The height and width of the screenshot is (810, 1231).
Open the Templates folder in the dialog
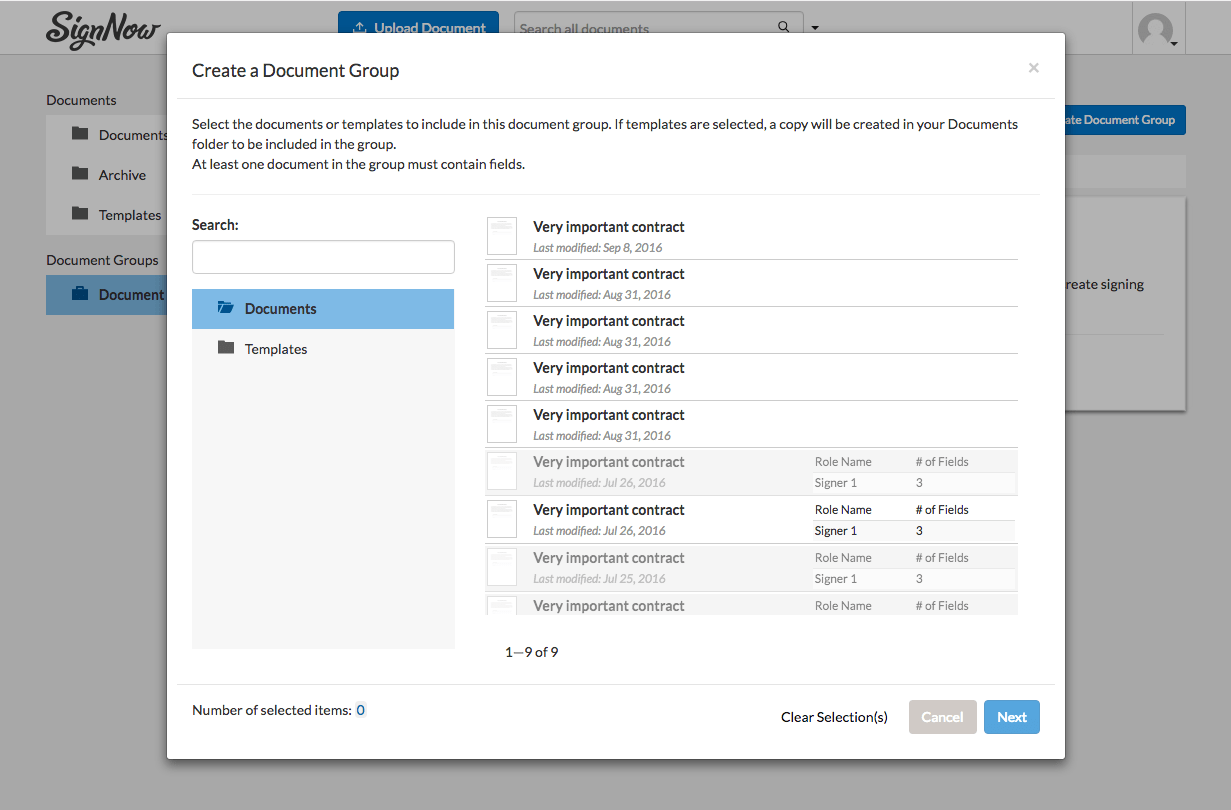(x=276, y=349)
